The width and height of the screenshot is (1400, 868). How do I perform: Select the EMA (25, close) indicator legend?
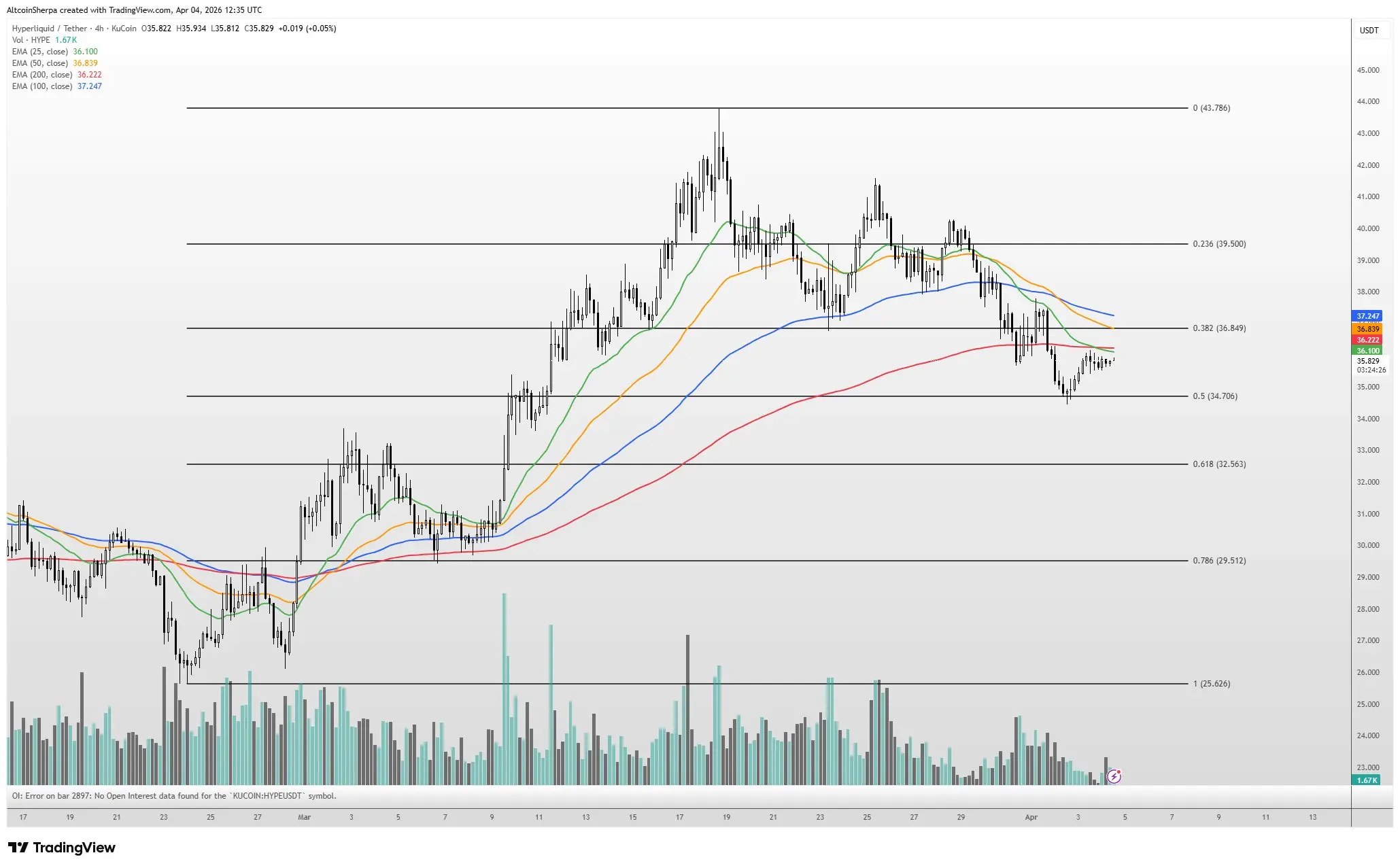click(40, 52)
